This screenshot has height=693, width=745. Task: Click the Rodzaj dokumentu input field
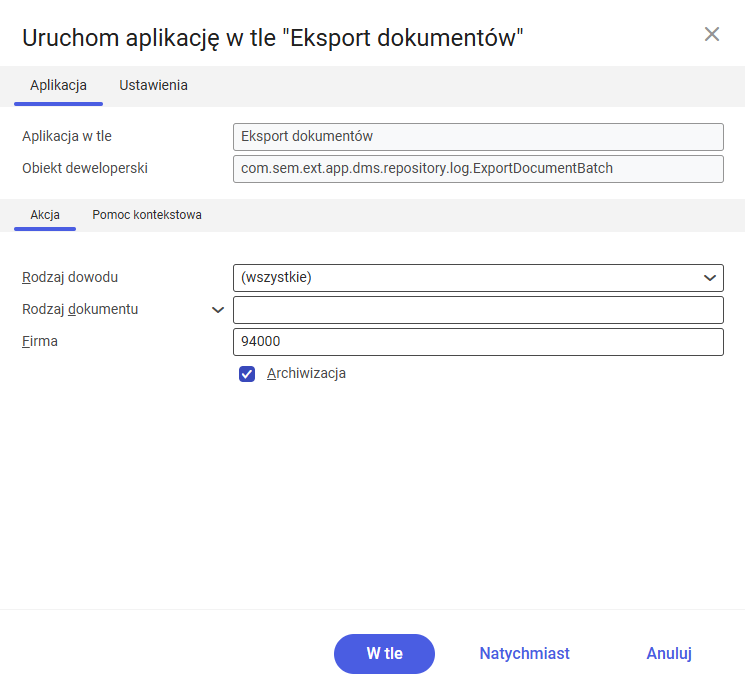click(x=477, y=310)
